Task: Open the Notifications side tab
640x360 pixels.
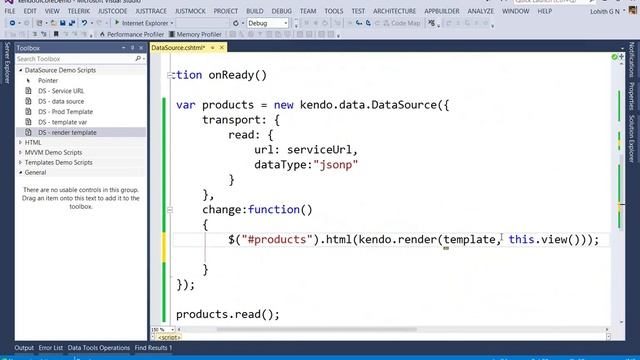Action: click(x=631, y=60)
